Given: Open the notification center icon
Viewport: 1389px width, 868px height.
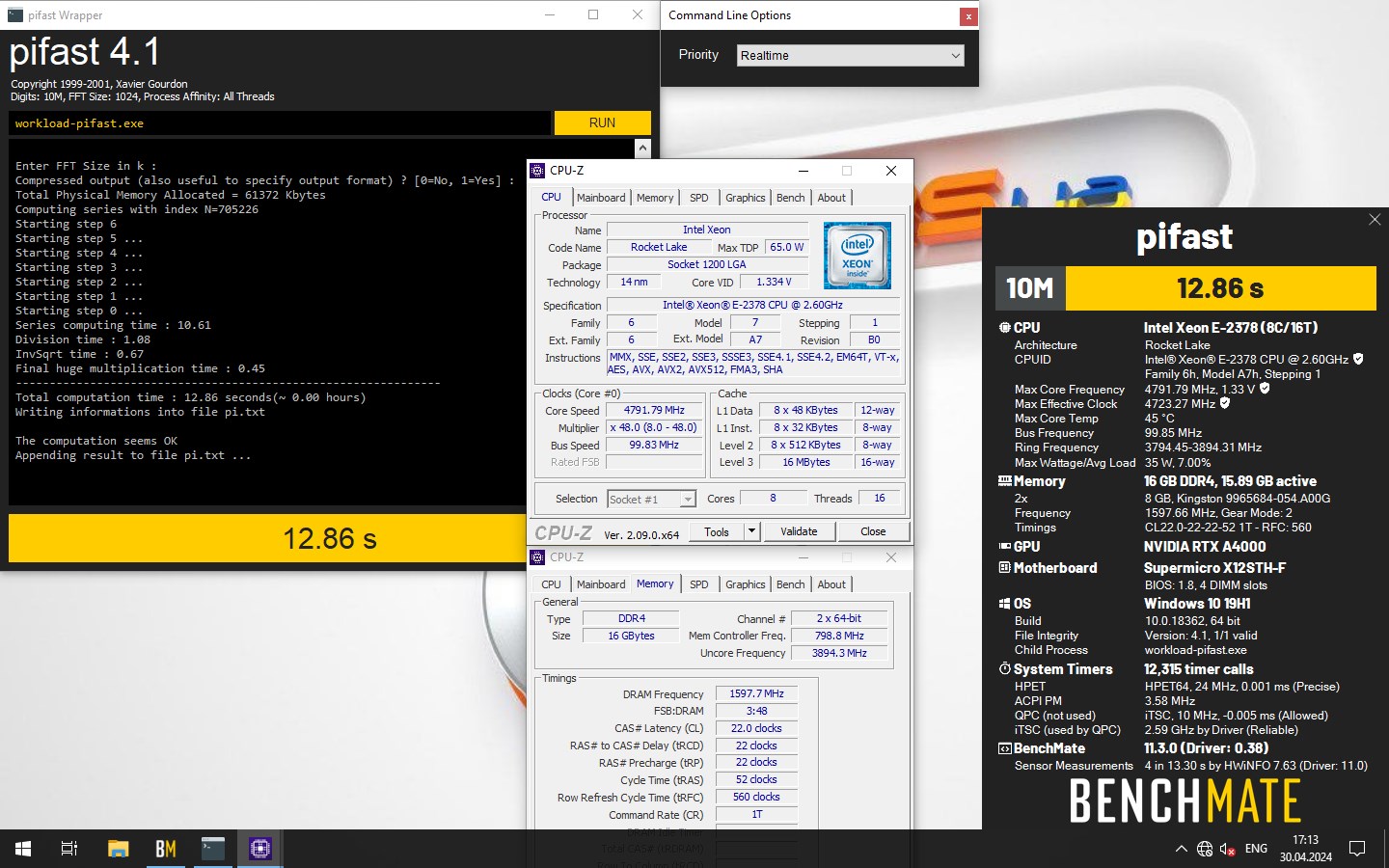Looking at the screenshot, I should 1357,849.
